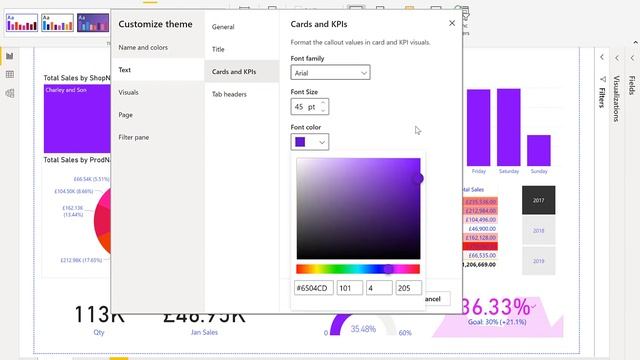Screen dimensions: 640x360
Task: Open the Model view icon
Action: pyautogui.click(x=9, y=93)
